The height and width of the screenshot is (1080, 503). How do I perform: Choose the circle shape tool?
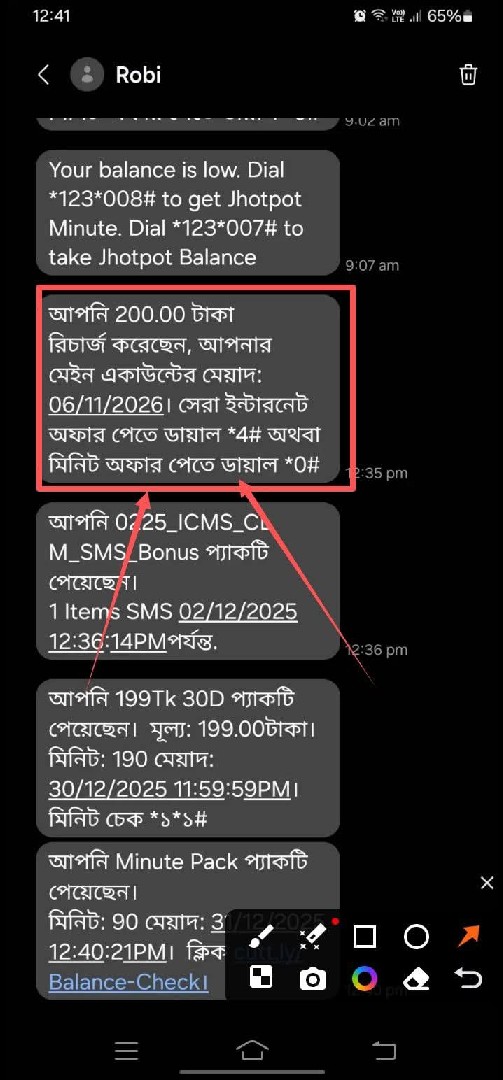(416, 937)
